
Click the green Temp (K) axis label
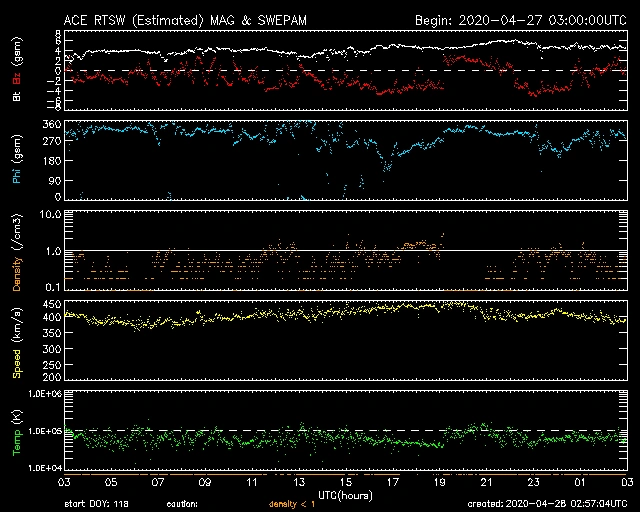[x=17, y=430]
